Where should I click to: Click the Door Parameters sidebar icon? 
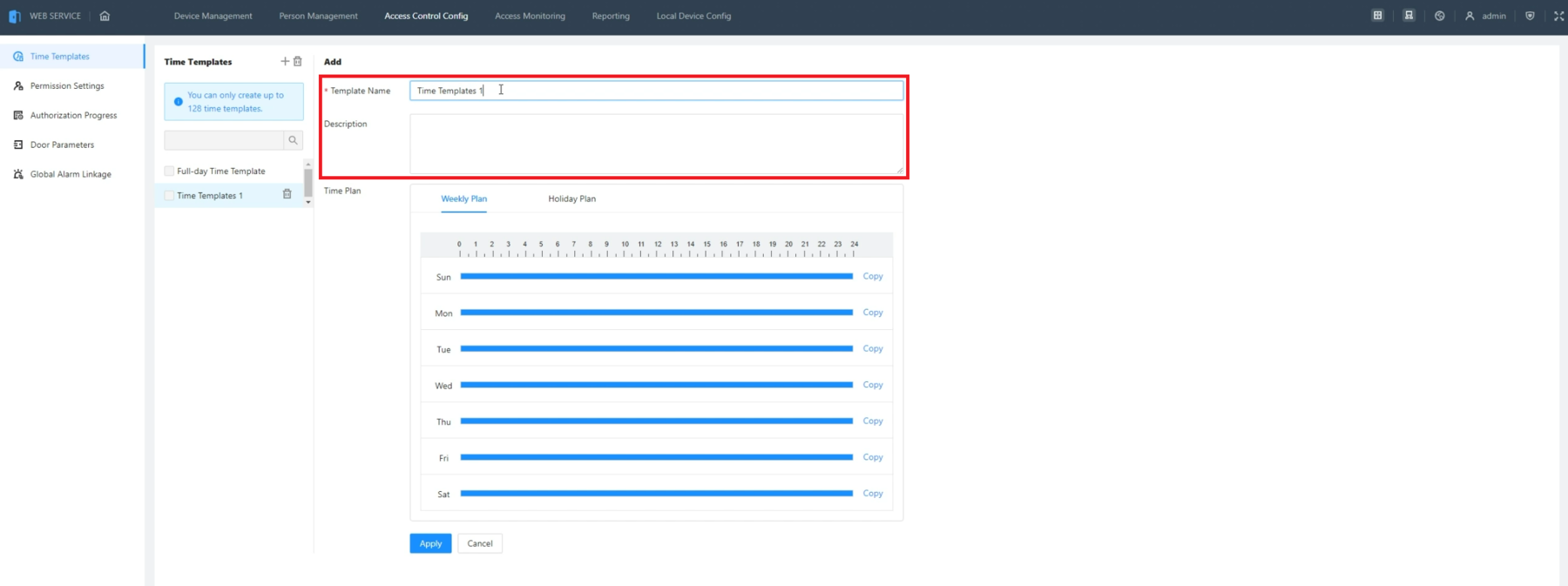coord(18,145)
